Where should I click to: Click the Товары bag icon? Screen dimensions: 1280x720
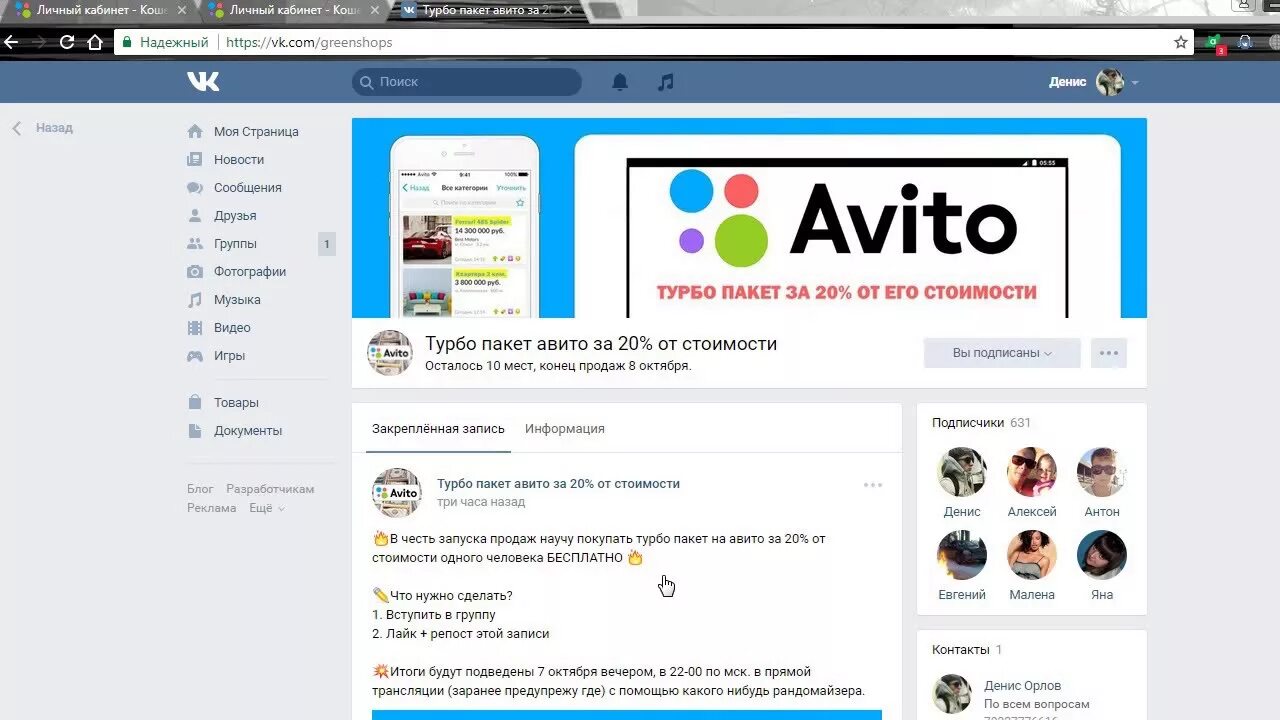click(x=195, y=402)
